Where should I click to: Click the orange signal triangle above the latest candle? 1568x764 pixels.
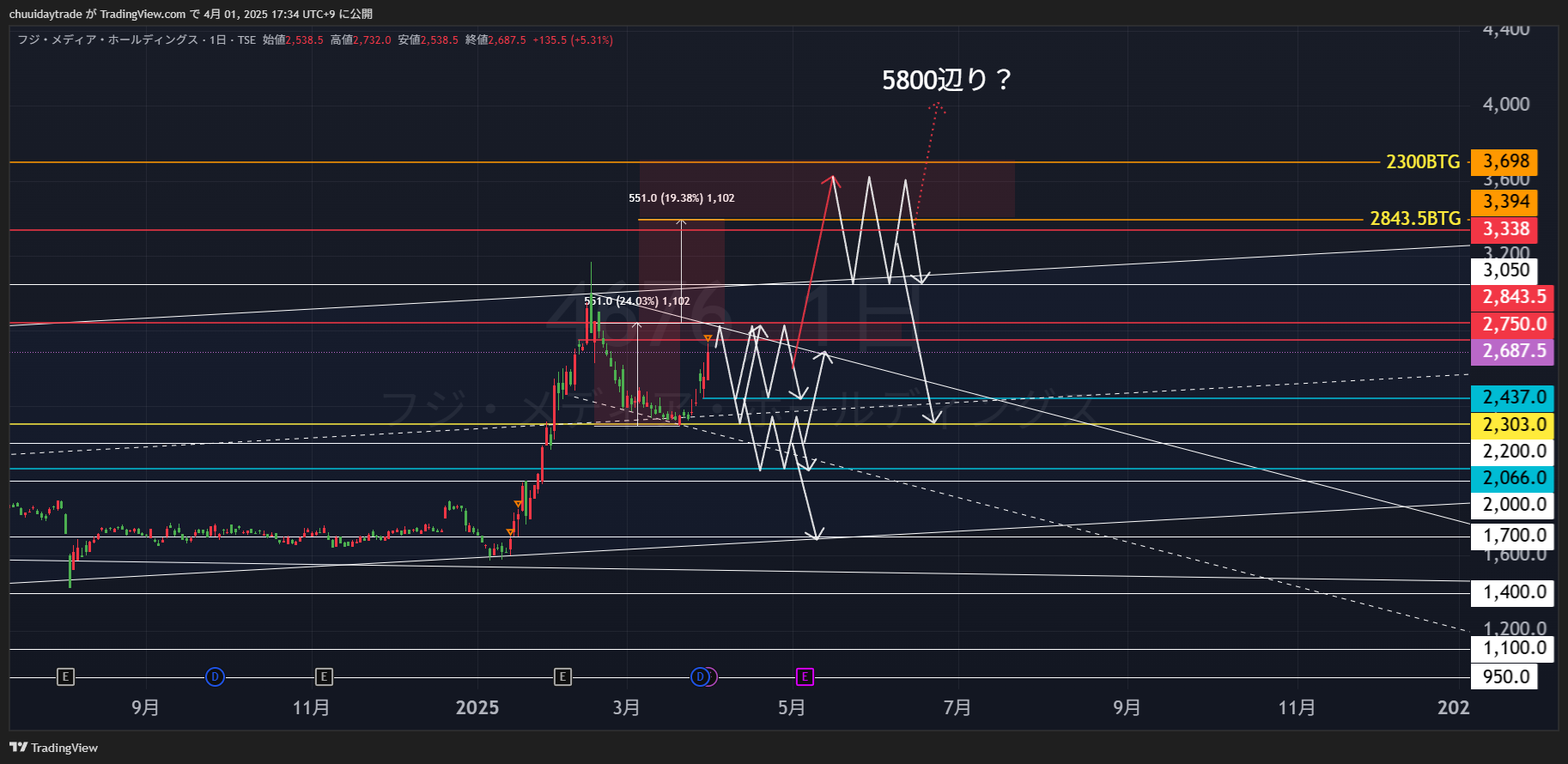pos(708,338)
